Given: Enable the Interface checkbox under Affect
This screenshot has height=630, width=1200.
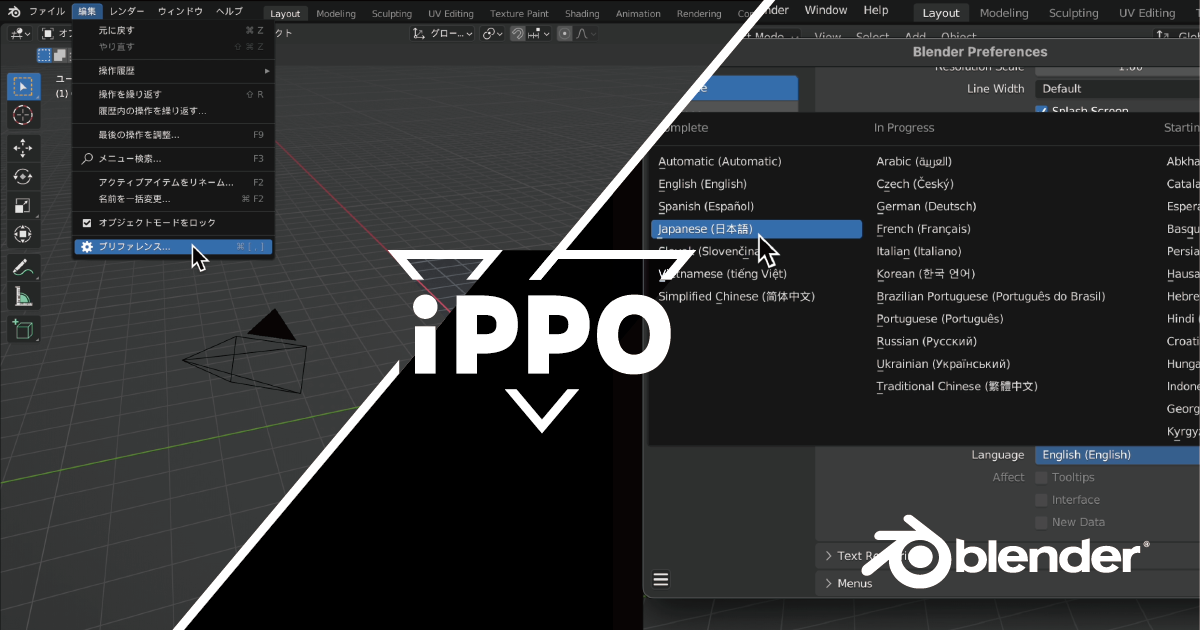Looking at the screenshot, I should 1041,500.
